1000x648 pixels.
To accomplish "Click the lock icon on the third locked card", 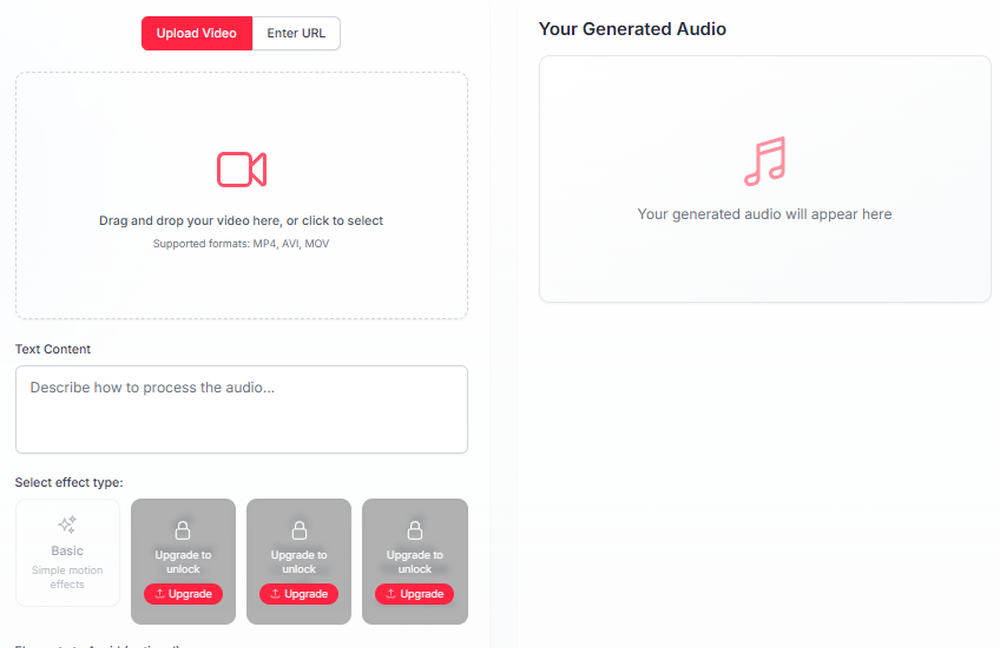I will tap(415, 529).
